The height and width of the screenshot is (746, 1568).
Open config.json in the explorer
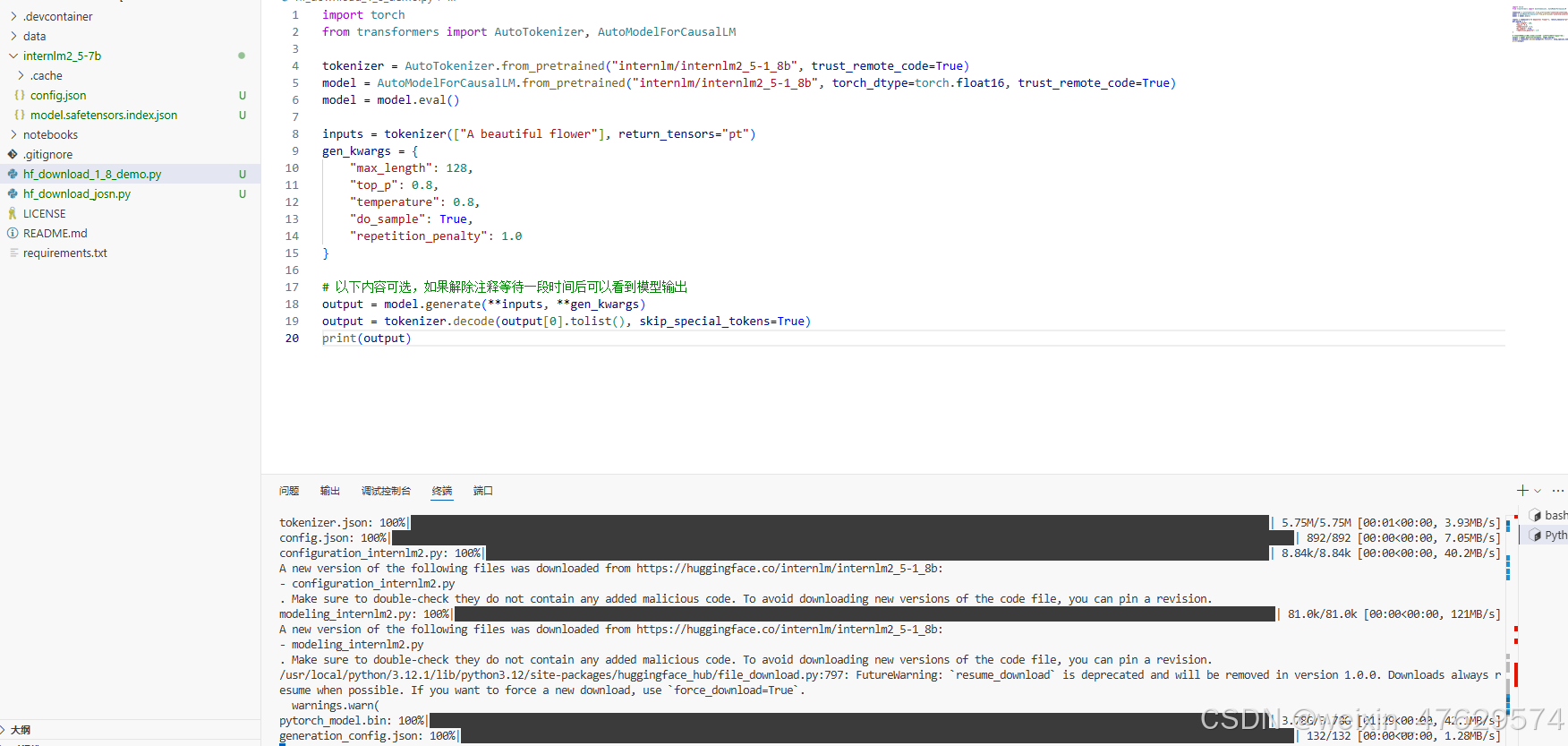[x=58, y=95]
